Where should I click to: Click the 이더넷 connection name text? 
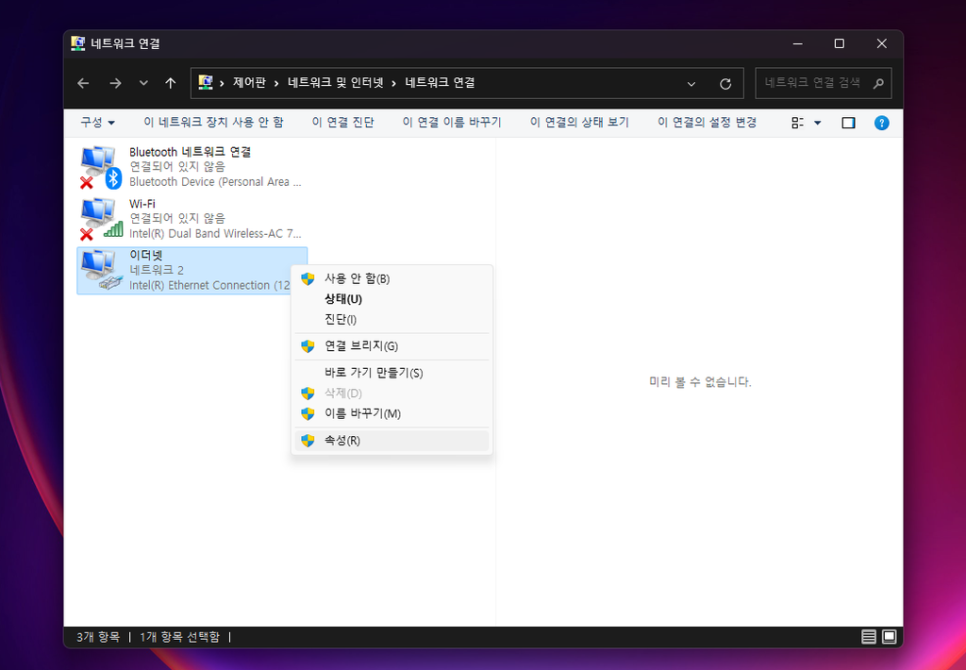(146, 255)
